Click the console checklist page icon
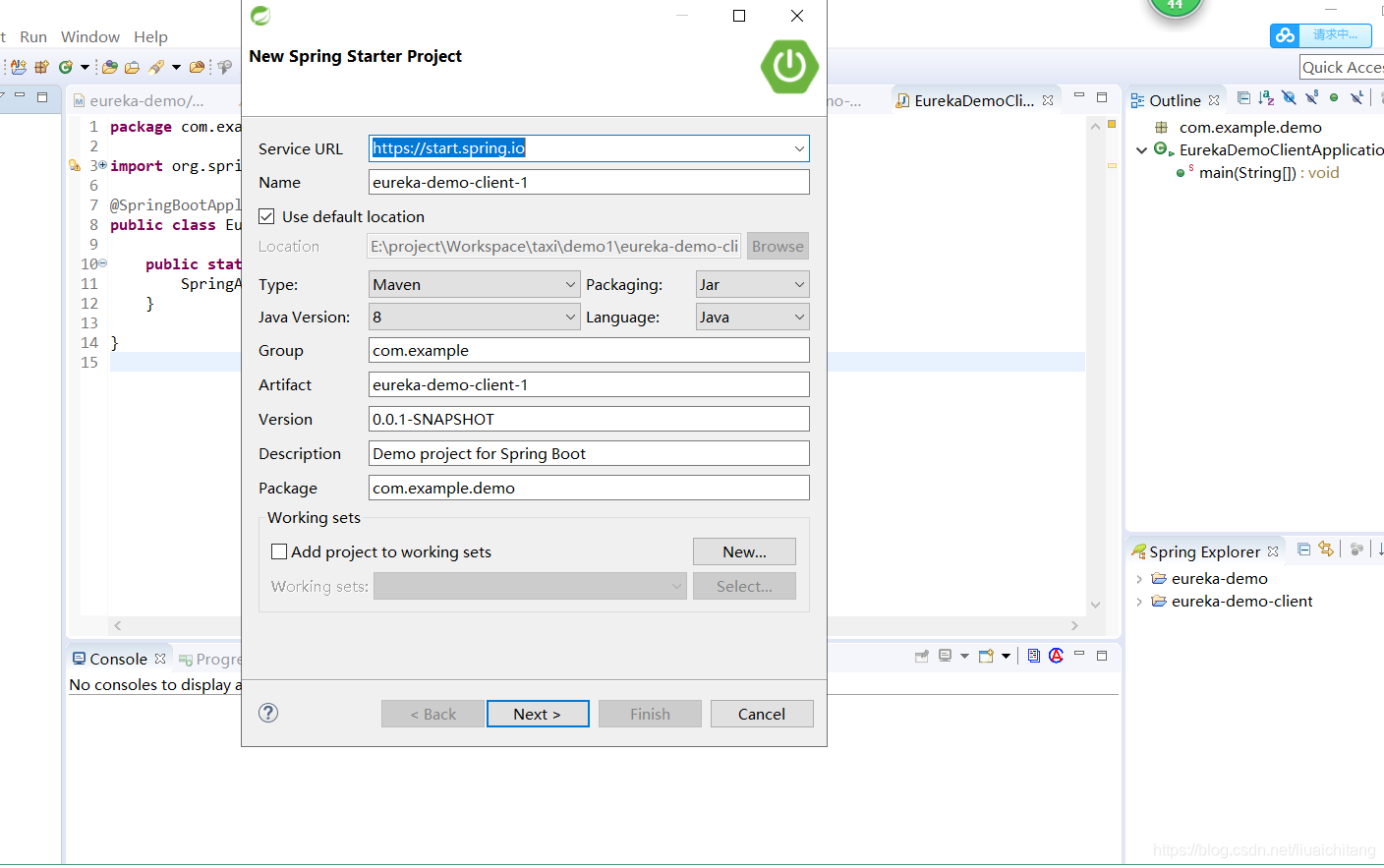1384x868 pixels. [1034, 656]
